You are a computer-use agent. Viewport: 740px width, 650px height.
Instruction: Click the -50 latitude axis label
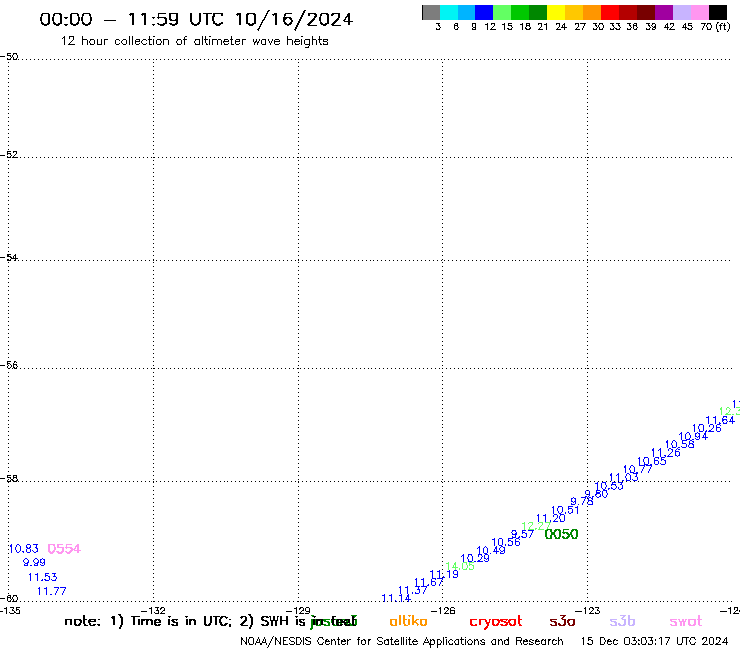tap(9, 57)
